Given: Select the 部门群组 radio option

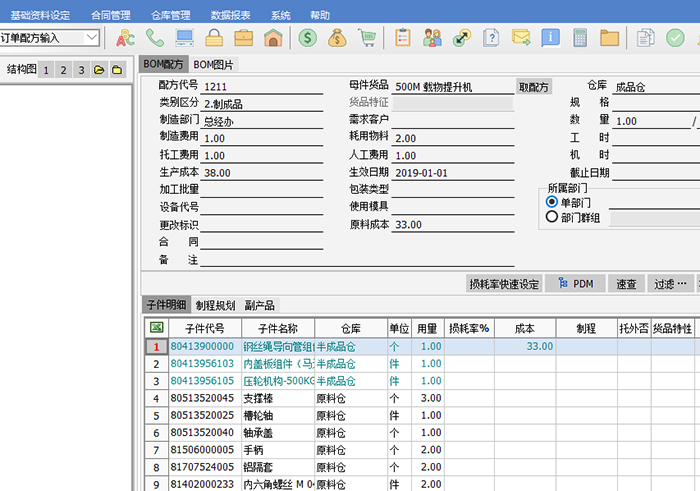Looking at the screenshot, I should [x=551, y=217].
